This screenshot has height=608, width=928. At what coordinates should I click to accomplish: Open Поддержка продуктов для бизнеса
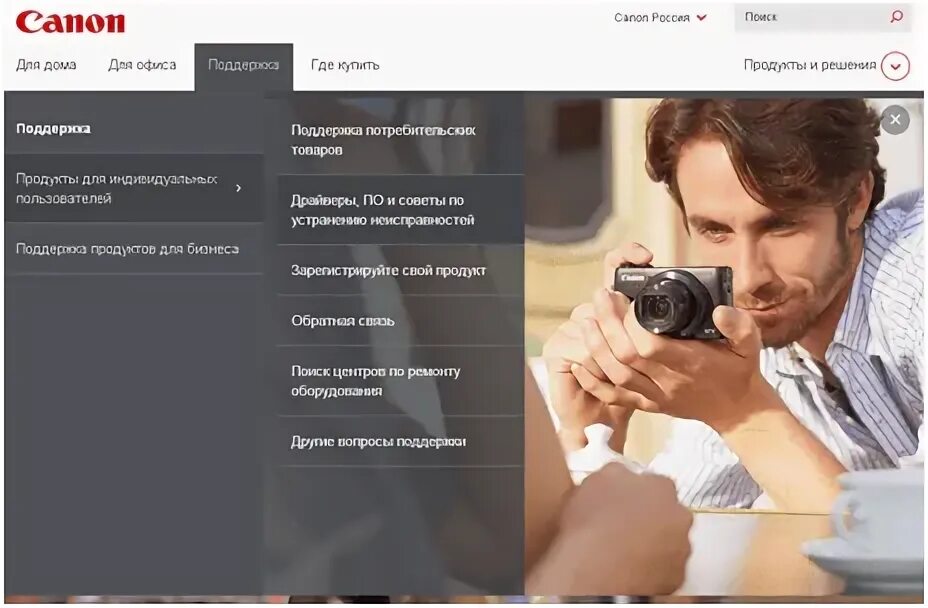[127, 248]
